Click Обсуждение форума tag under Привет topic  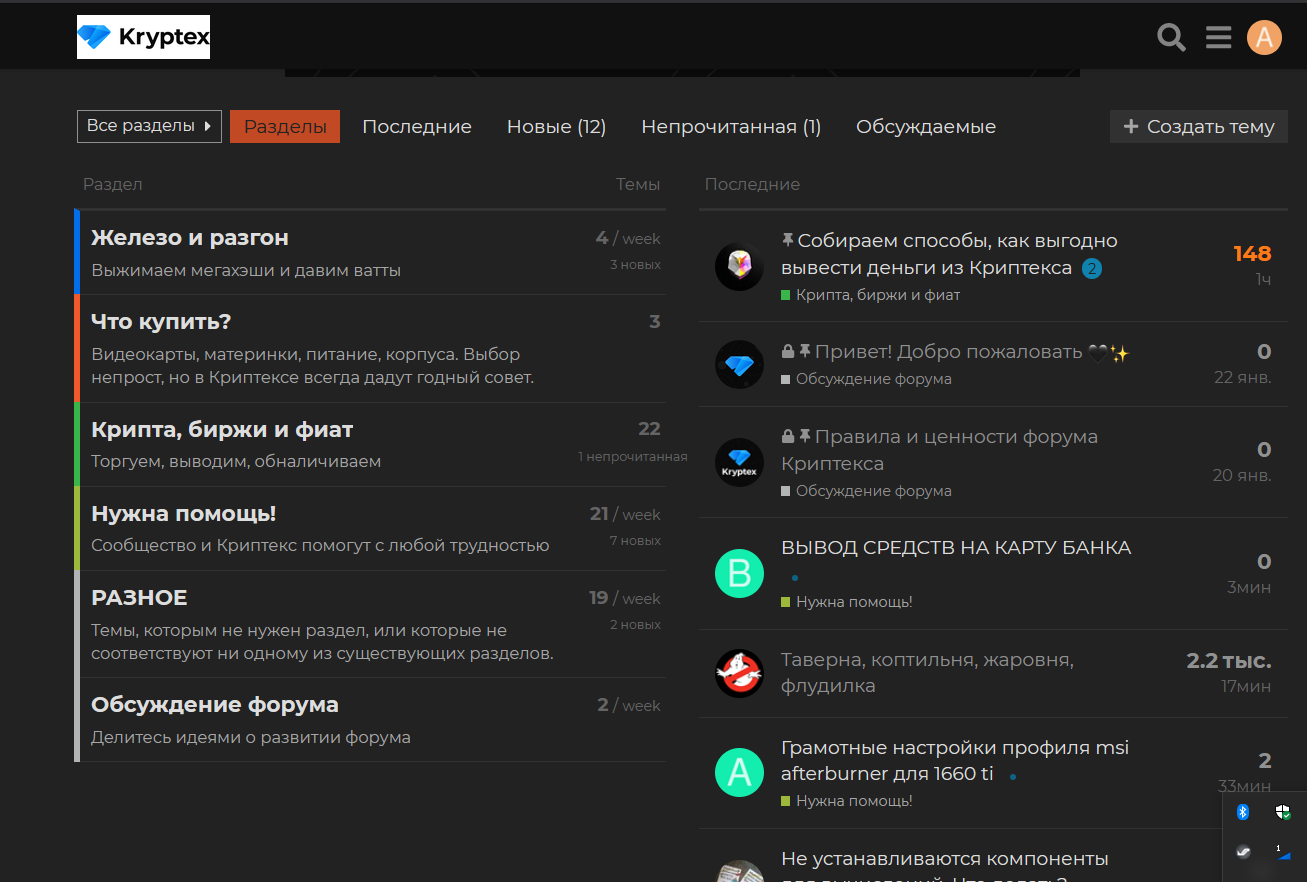pyautogui.click(x=866, y=379)
